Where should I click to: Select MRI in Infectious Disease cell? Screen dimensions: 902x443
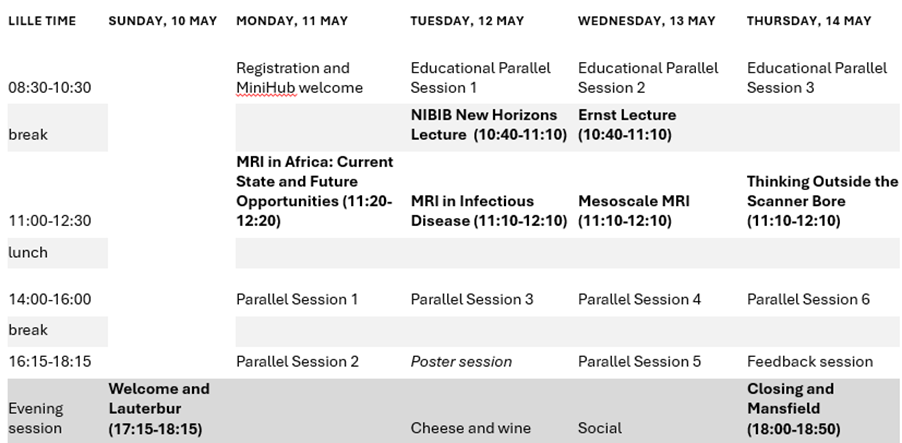point(489,211)
